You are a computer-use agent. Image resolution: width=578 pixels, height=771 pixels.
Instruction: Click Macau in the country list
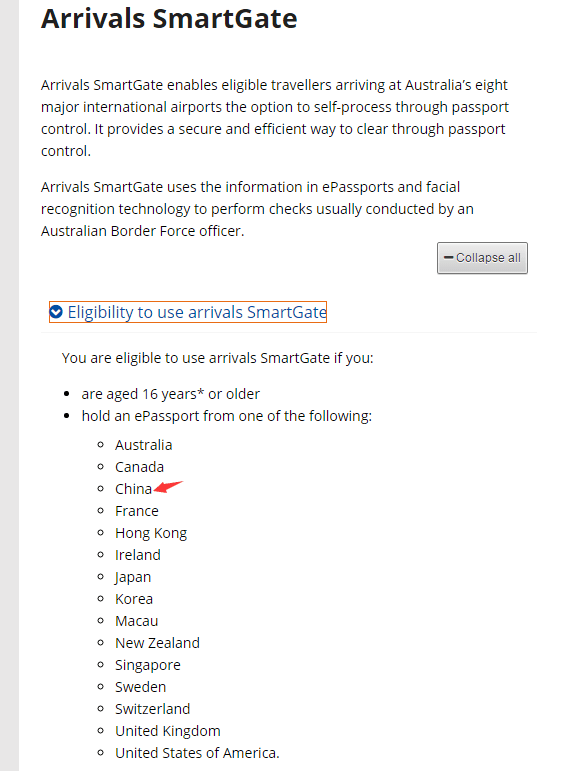click(x=137, y=621)
